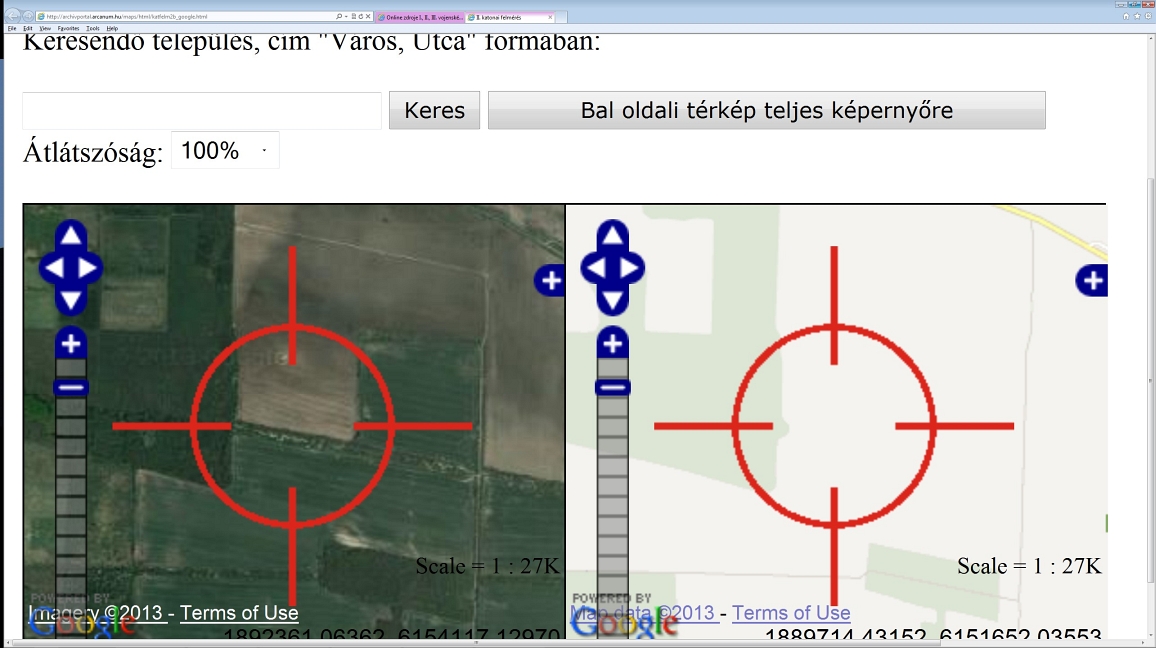1156x648 pixels.
Task: Stop loading with the address bar X
Action: (368, 16)
